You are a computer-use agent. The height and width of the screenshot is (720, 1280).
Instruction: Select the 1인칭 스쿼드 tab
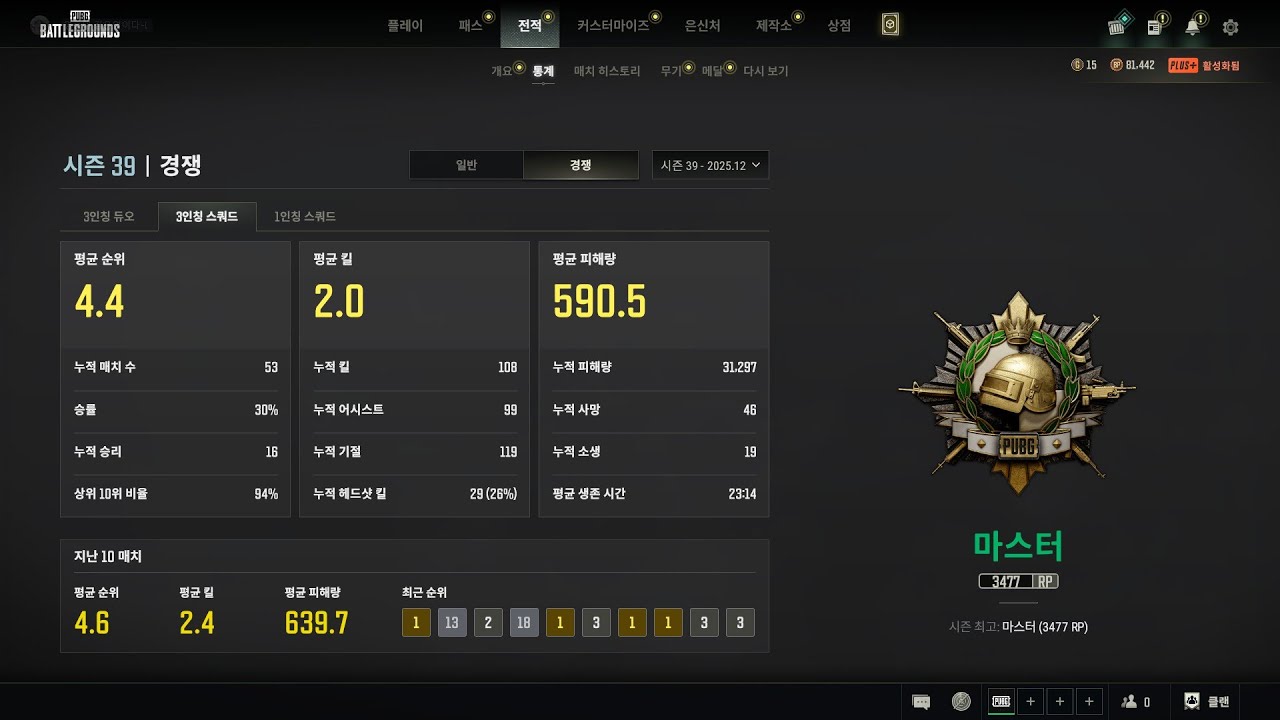coord(305,216)
